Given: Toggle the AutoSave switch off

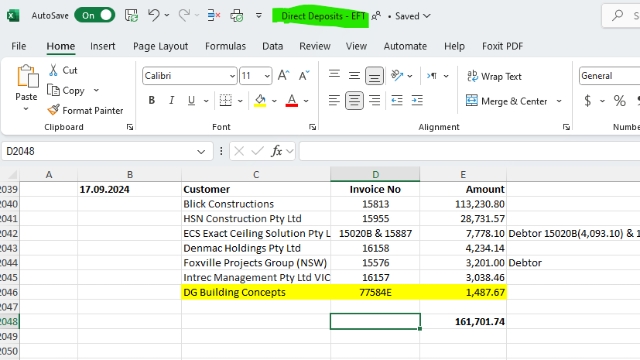Looking at the screenshot, I should [x=94, y=16].
